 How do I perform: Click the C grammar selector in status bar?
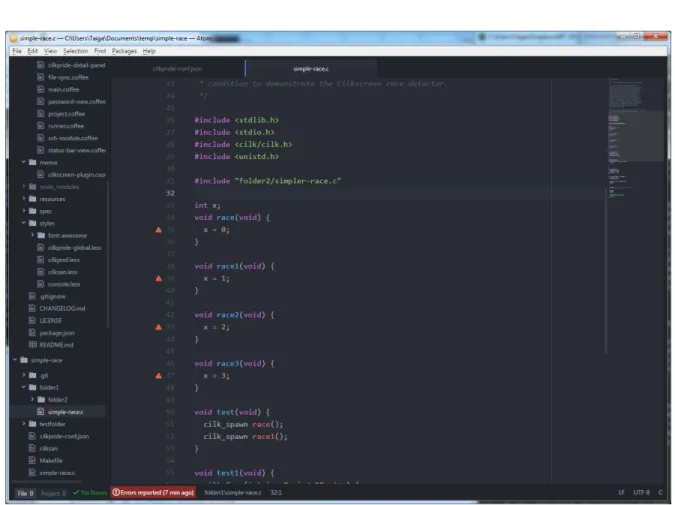[660, 493]
